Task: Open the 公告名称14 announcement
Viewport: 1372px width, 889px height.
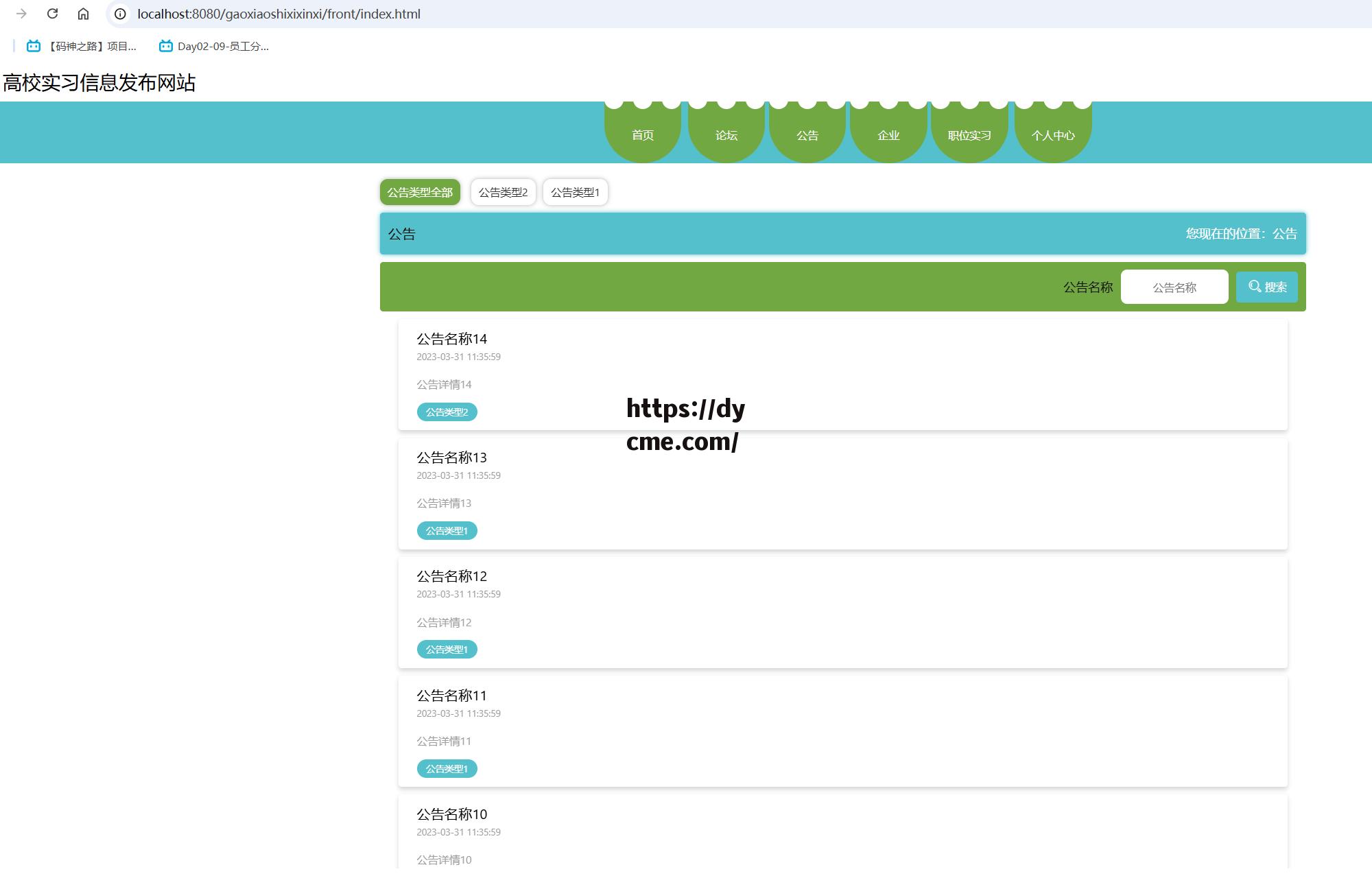Action: [451, 339]
